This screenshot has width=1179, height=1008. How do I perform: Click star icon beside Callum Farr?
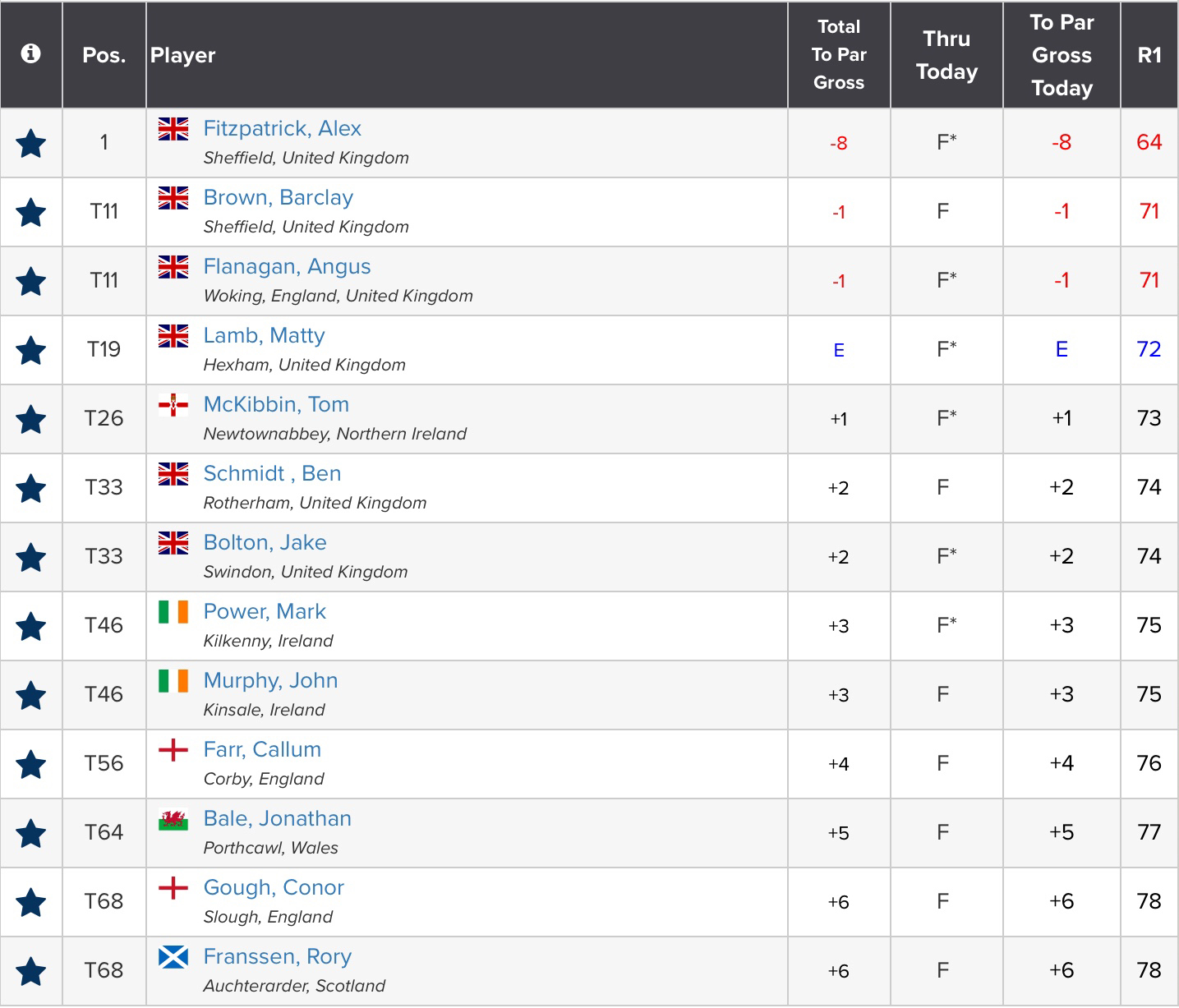tap(31, 765)
